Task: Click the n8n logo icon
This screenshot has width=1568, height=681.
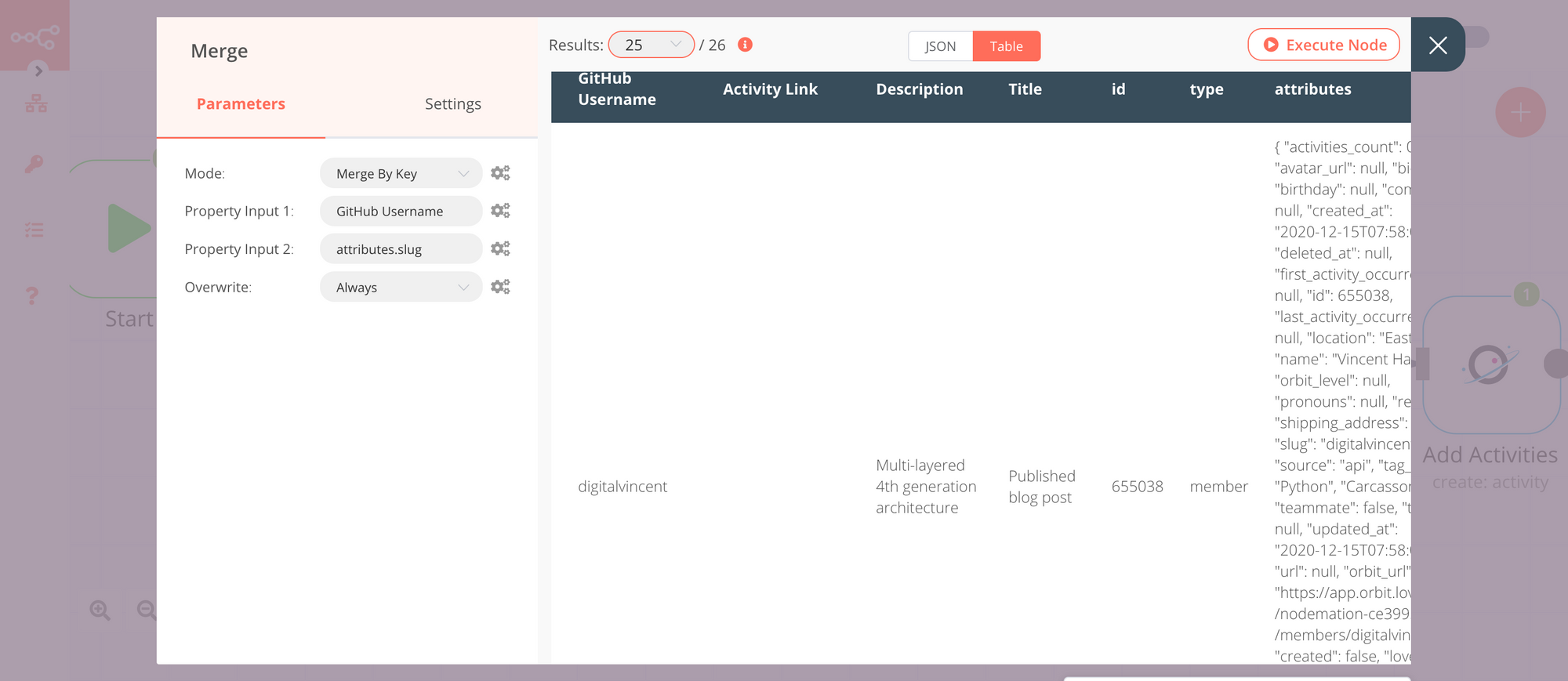Action: click(x=34, y=36)
